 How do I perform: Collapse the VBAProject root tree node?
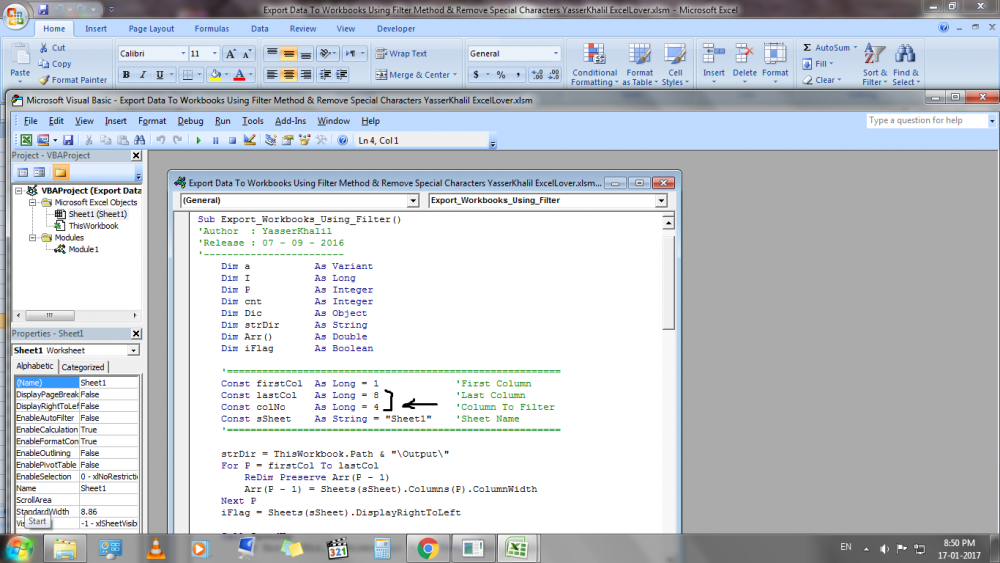[x=19, y=191]
